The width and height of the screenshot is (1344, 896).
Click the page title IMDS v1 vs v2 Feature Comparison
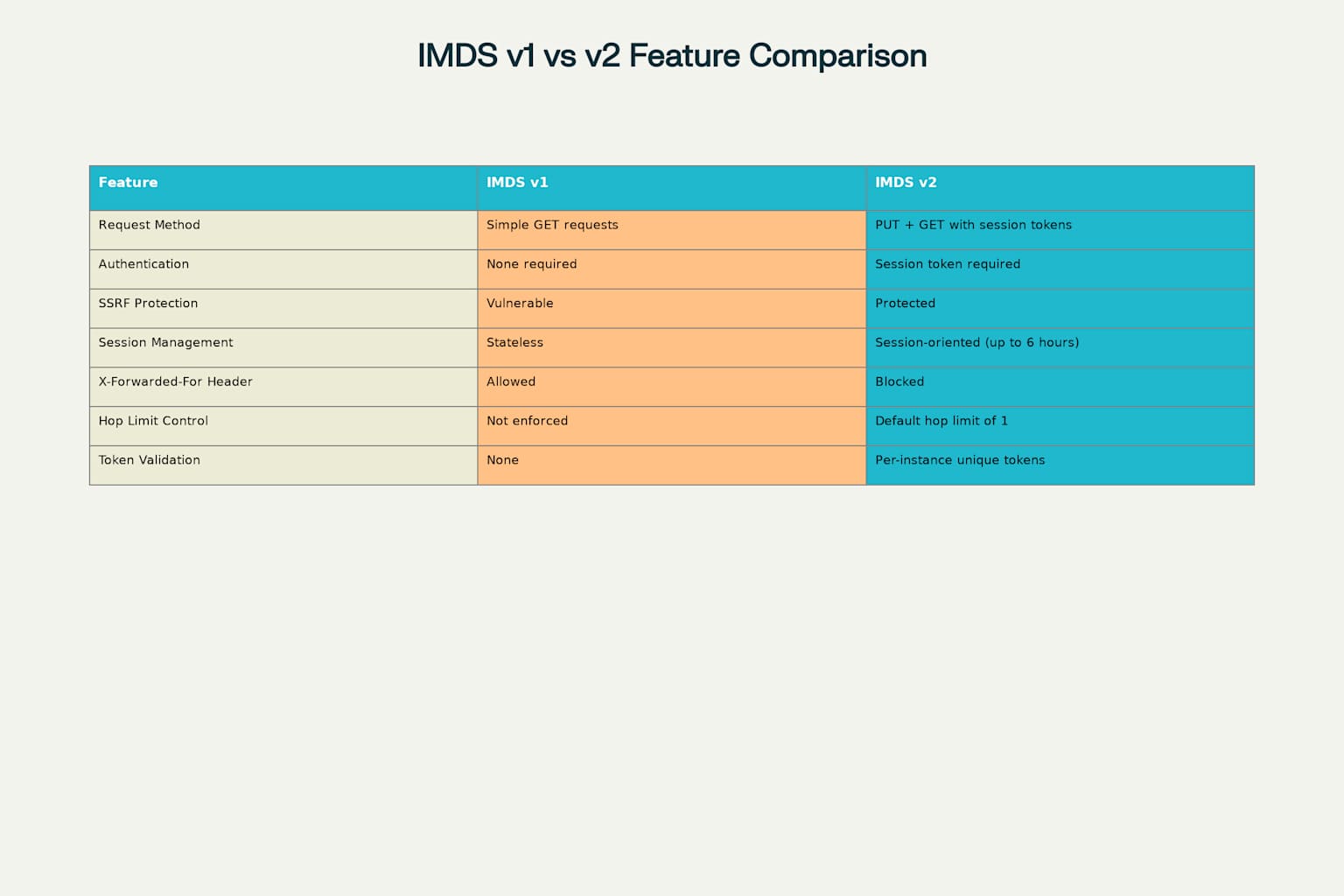tap(672, 56)
